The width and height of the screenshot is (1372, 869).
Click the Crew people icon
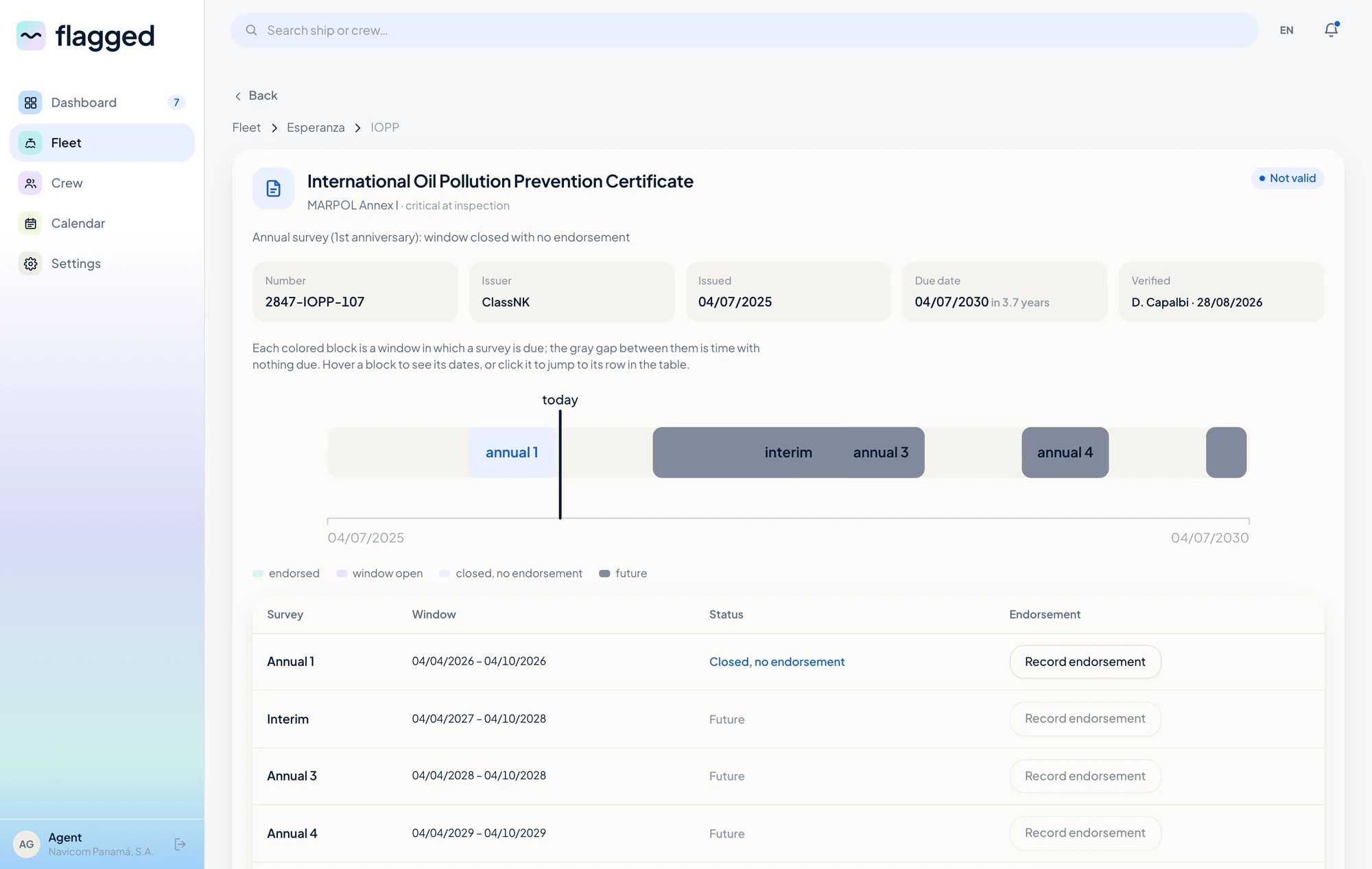point(30,183)
